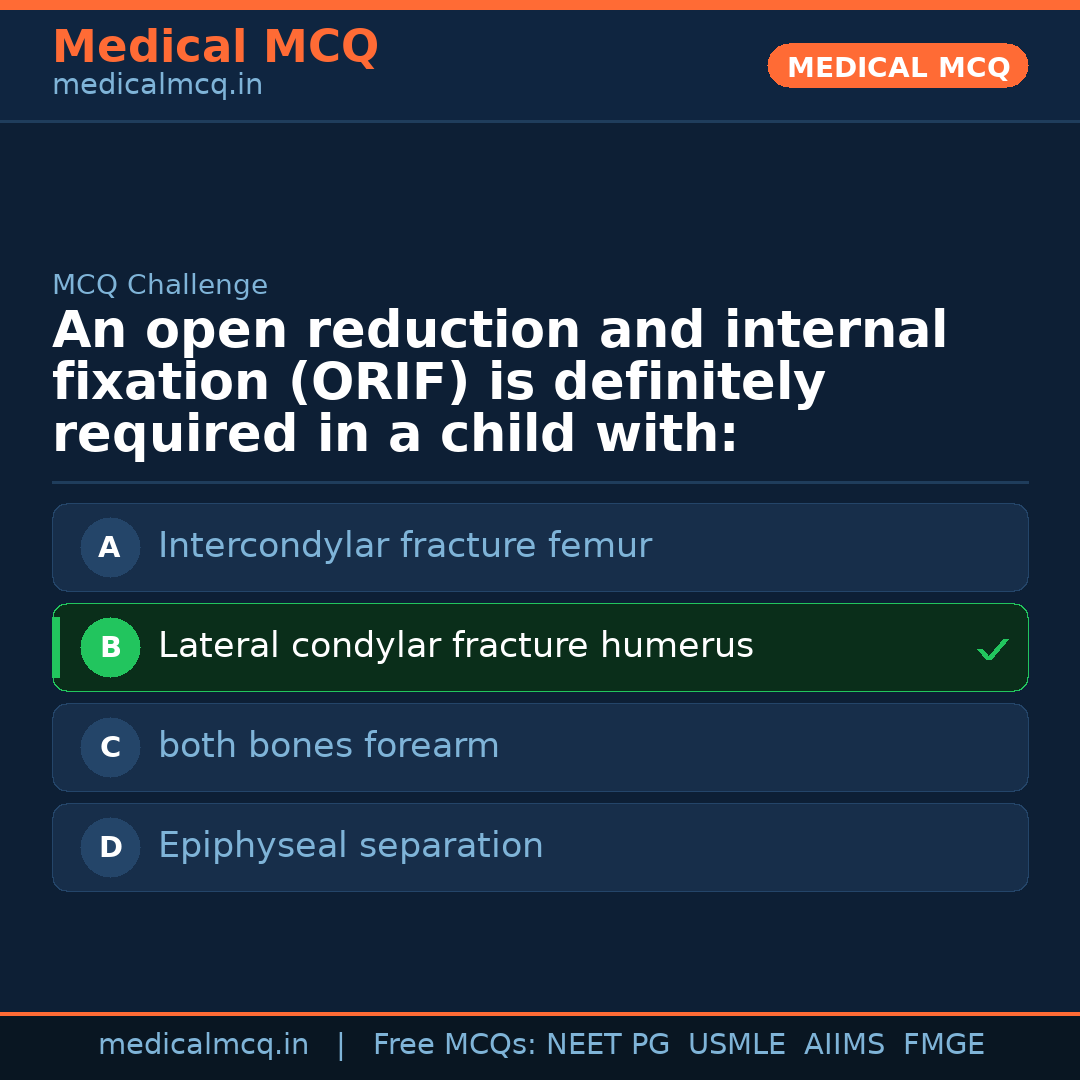The image size is (1080, 1080).
Task: Select Epiphyseal separation answer text
Action: point(350,846)
